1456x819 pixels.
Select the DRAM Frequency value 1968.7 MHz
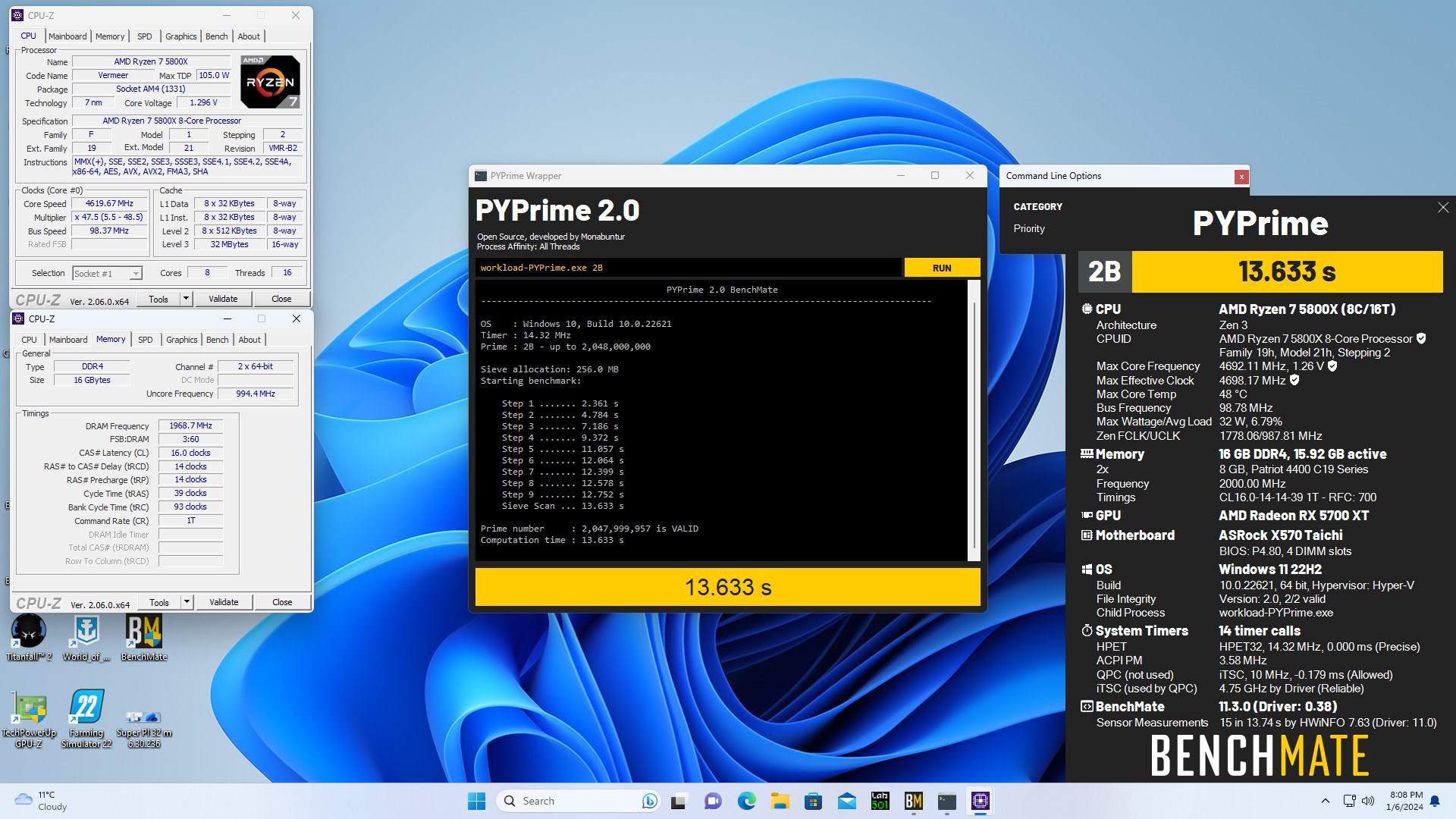[190, 425]
